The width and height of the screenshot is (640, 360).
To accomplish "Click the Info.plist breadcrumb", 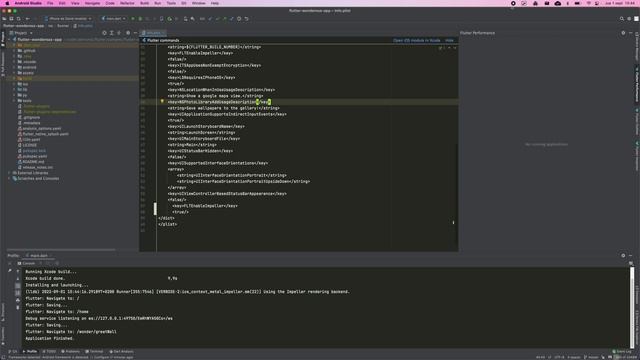I will 83,26.
